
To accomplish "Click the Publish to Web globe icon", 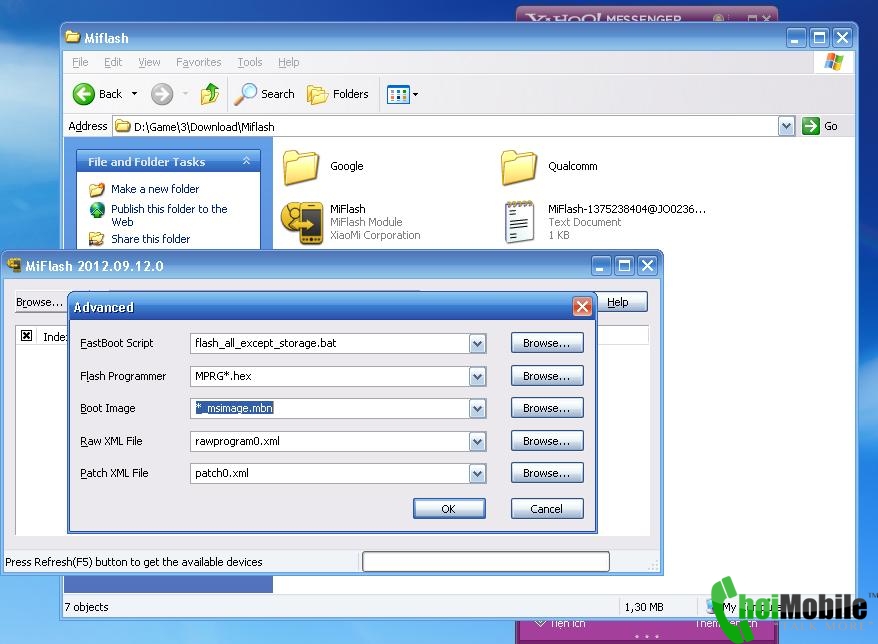I will click(97, 210).
